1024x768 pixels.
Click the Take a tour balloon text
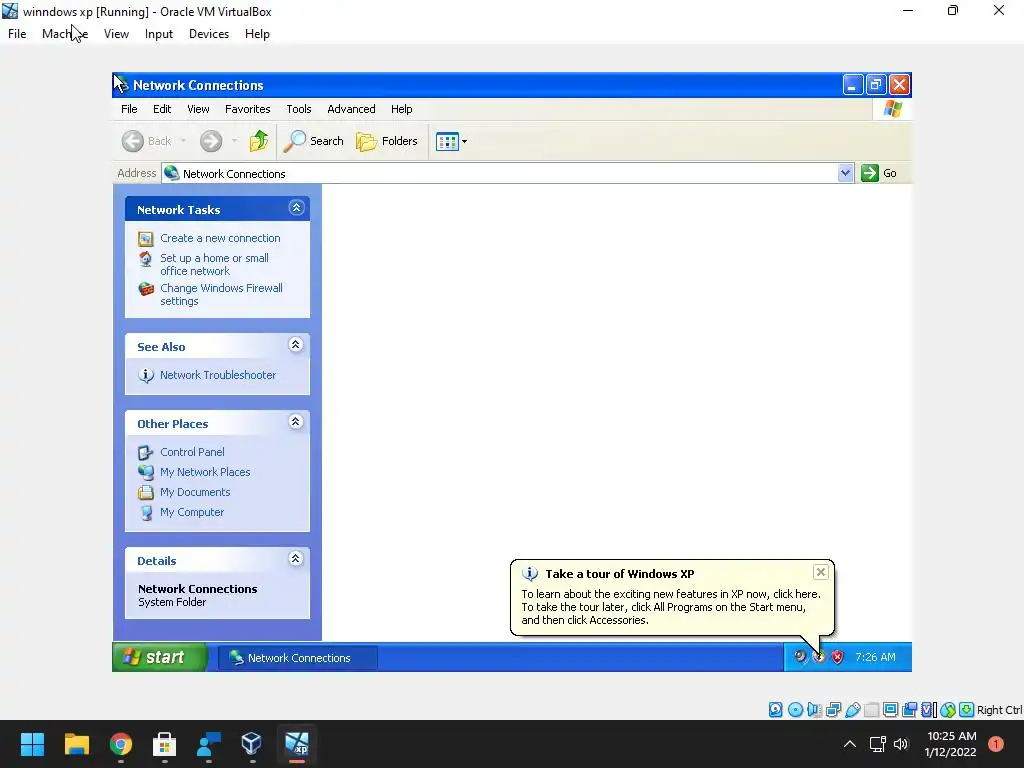(671, 607)
